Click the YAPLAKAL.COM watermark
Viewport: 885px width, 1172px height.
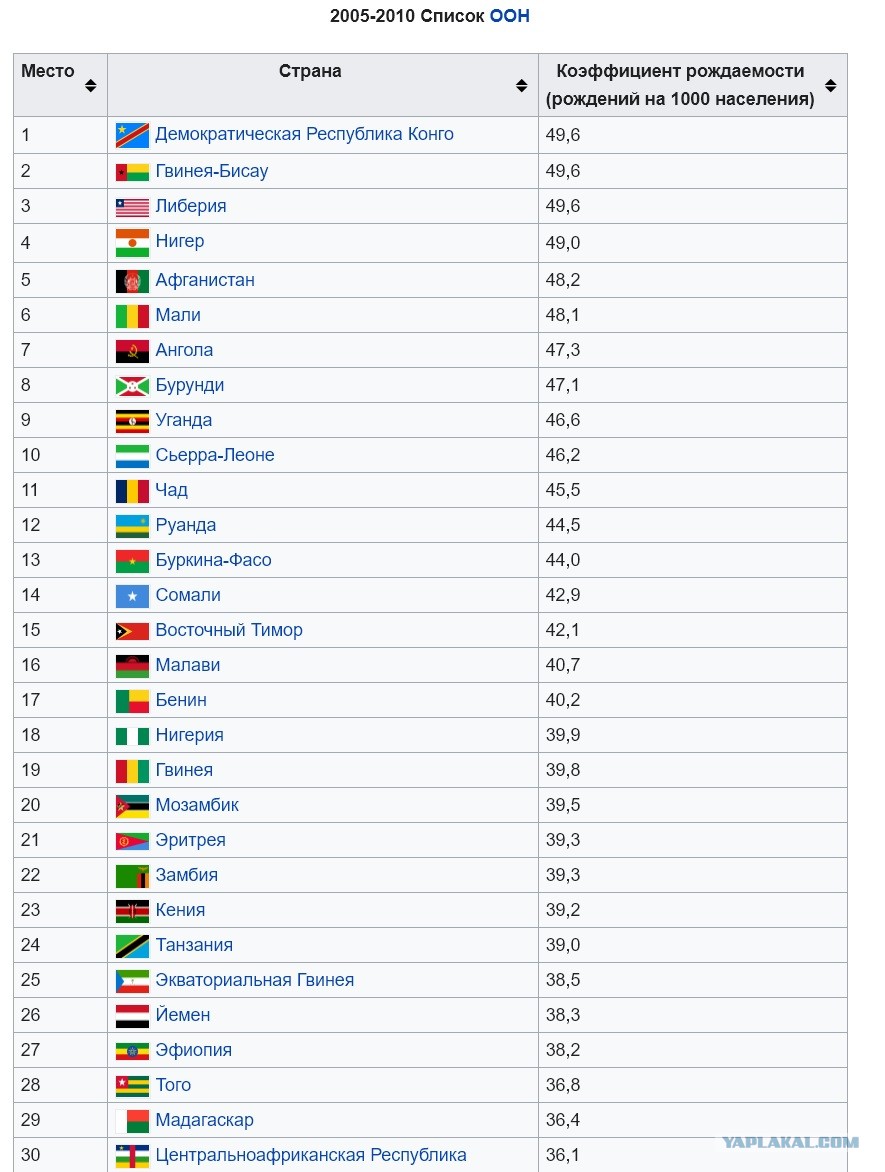(790, 1142)
